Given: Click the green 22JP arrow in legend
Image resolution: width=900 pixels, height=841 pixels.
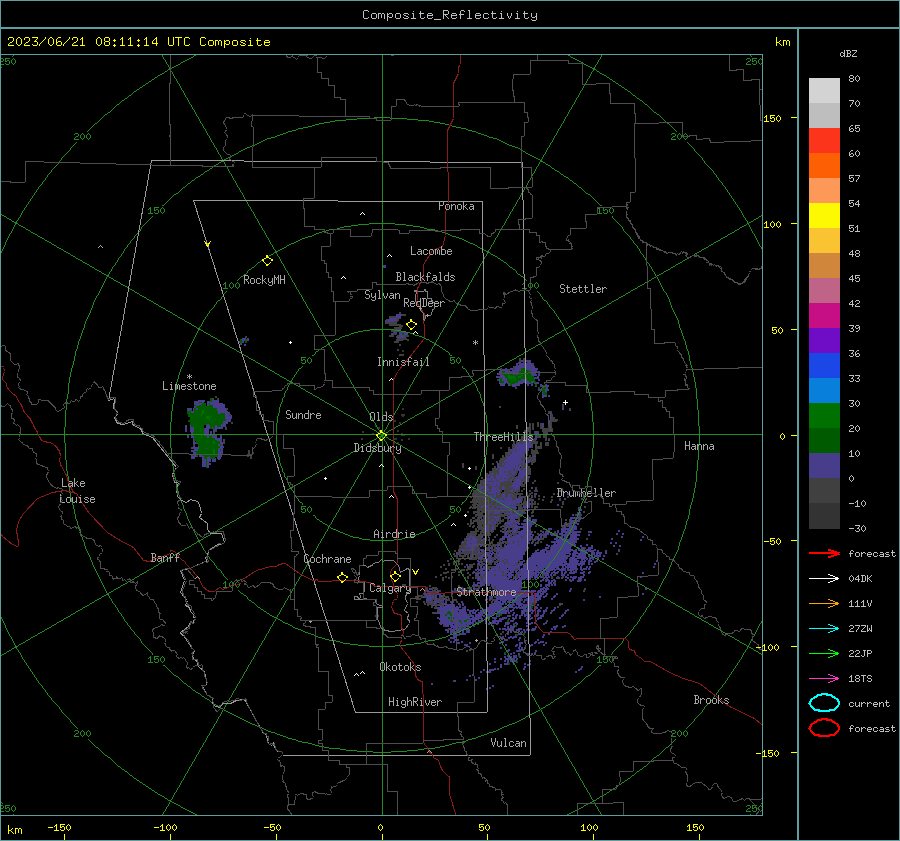Looking at the screenshot, I should [x=824, y=653].
